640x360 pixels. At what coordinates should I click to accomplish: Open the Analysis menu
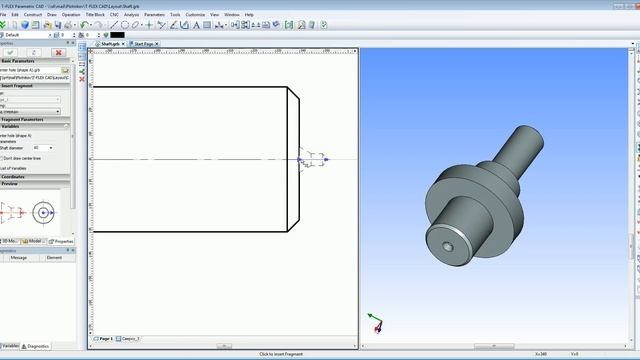click(131, 15)
